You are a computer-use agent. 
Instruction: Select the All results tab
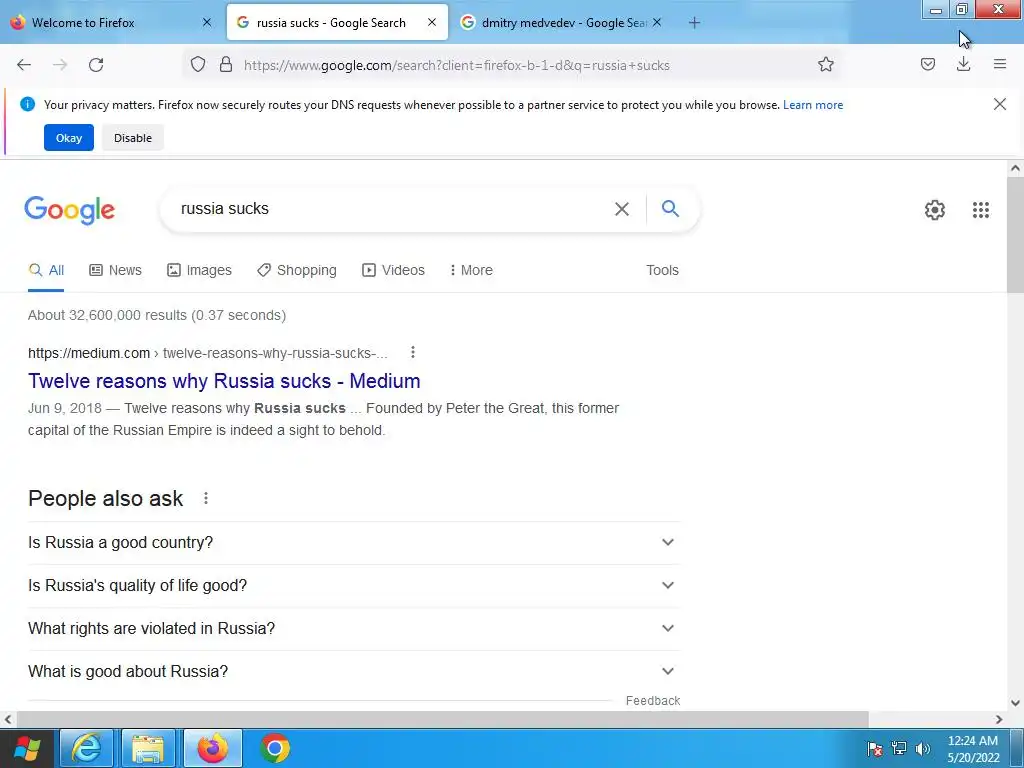[46, 270]
